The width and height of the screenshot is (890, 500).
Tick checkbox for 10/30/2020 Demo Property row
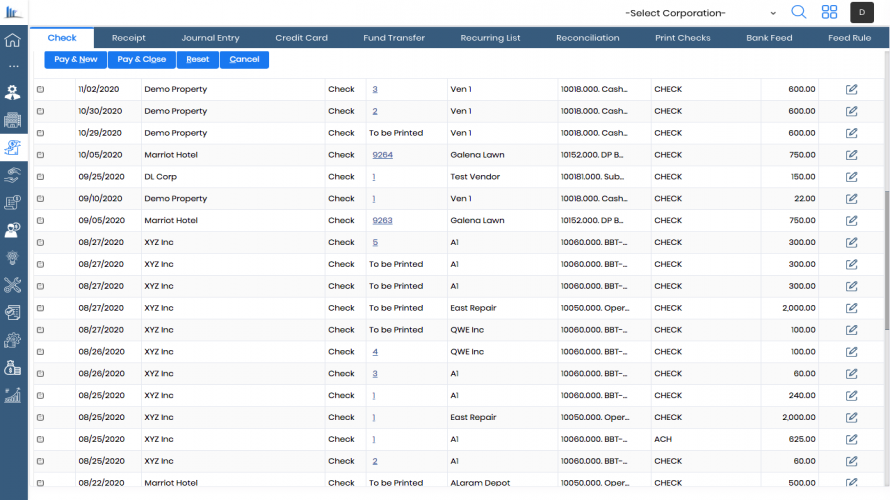(x=41, y=111)
